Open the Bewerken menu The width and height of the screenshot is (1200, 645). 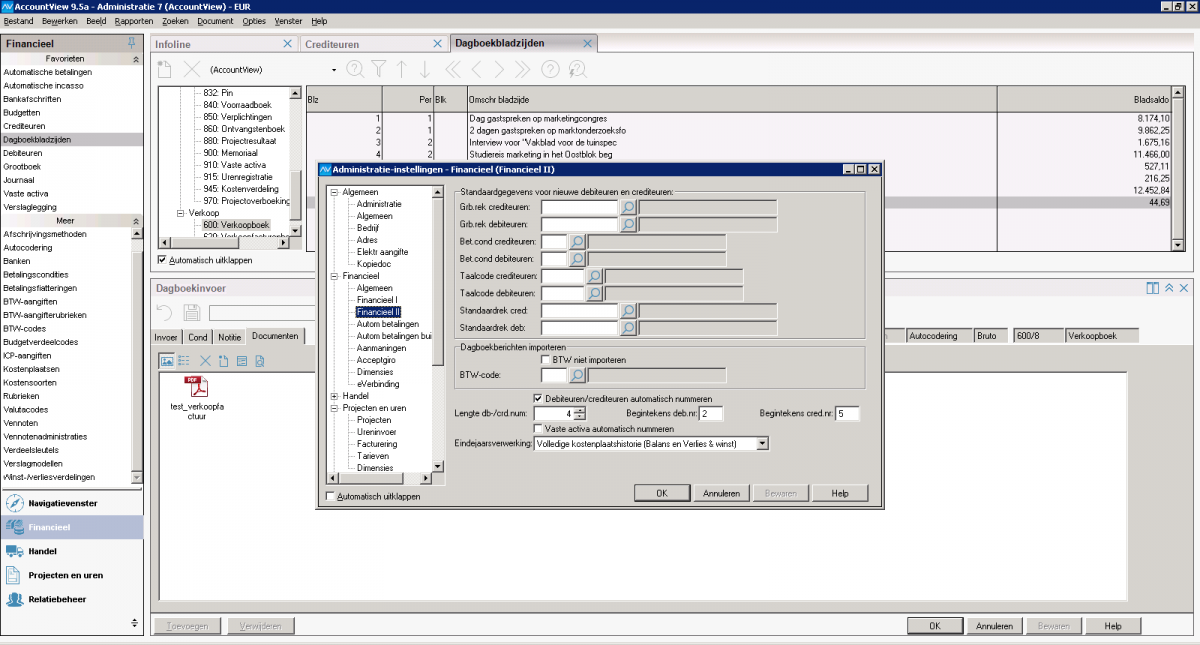pos(60,21)
